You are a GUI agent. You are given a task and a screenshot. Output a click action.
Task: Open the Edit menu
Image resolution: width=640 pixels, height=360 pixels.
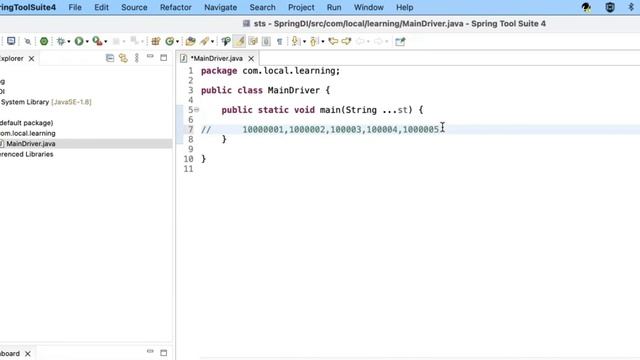101,7
